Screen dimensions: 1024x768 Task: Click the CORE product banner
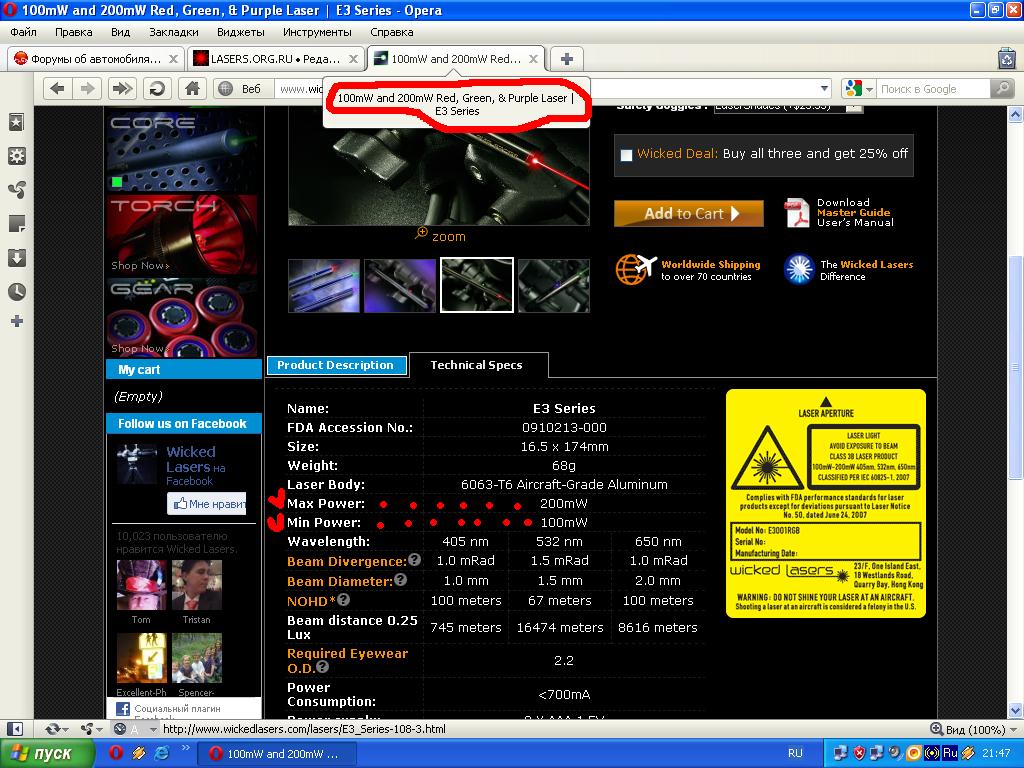(x=184, y=152)
